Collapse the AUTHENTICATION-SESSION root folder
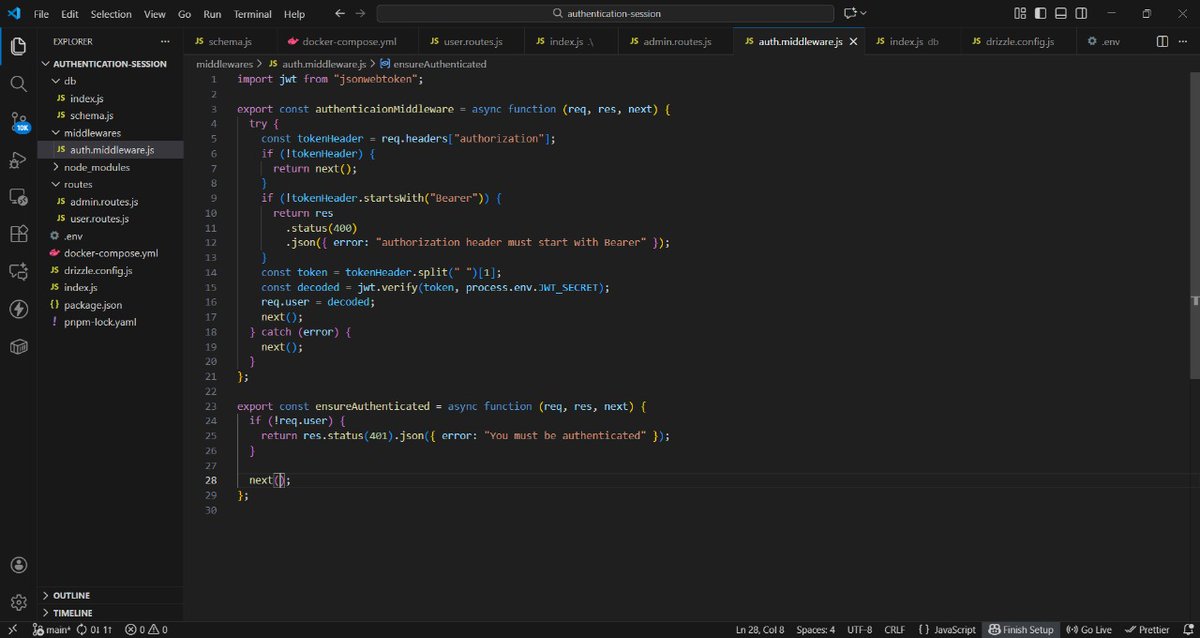Image resolution: width=1200 pixels, height=638 pixels. click(110, 63)
